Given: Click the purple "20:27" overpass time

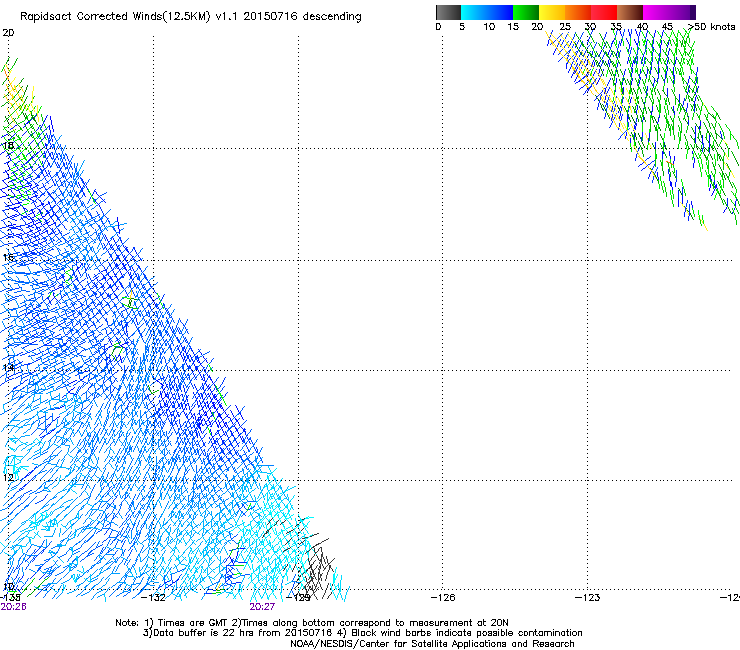Looking at the screenshot, I should point(262,607).
